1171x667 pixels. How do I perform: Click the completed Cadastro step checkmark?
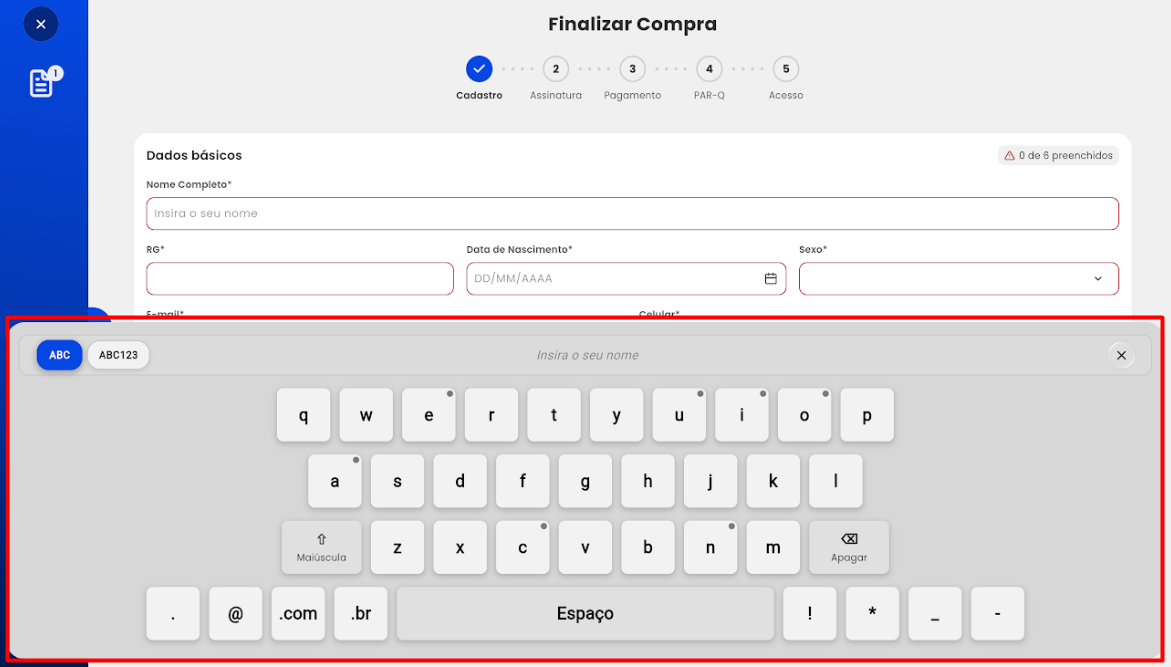tap(479, 69)
